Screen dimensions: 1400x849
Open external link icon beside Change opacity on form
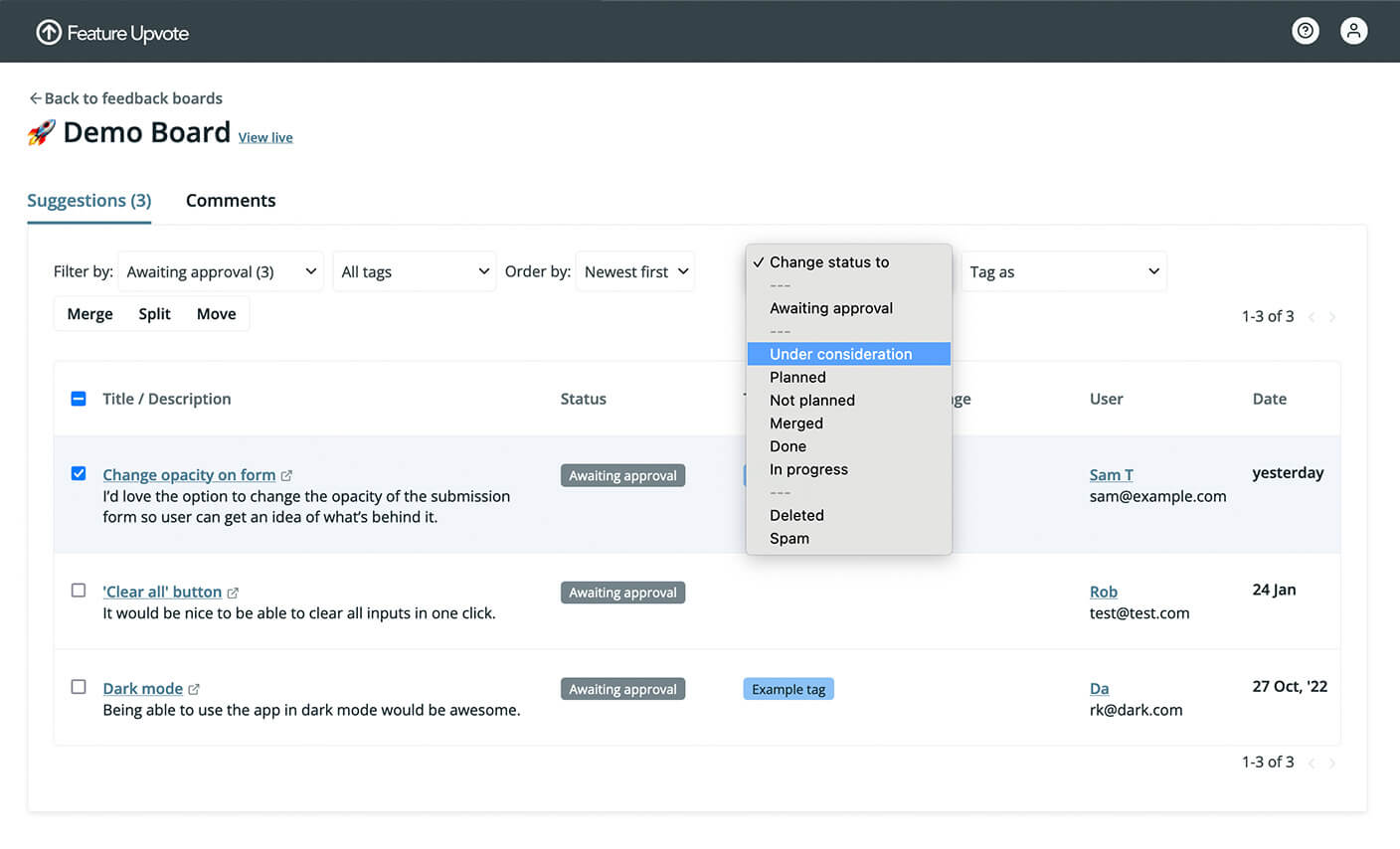tap(286, 476)
